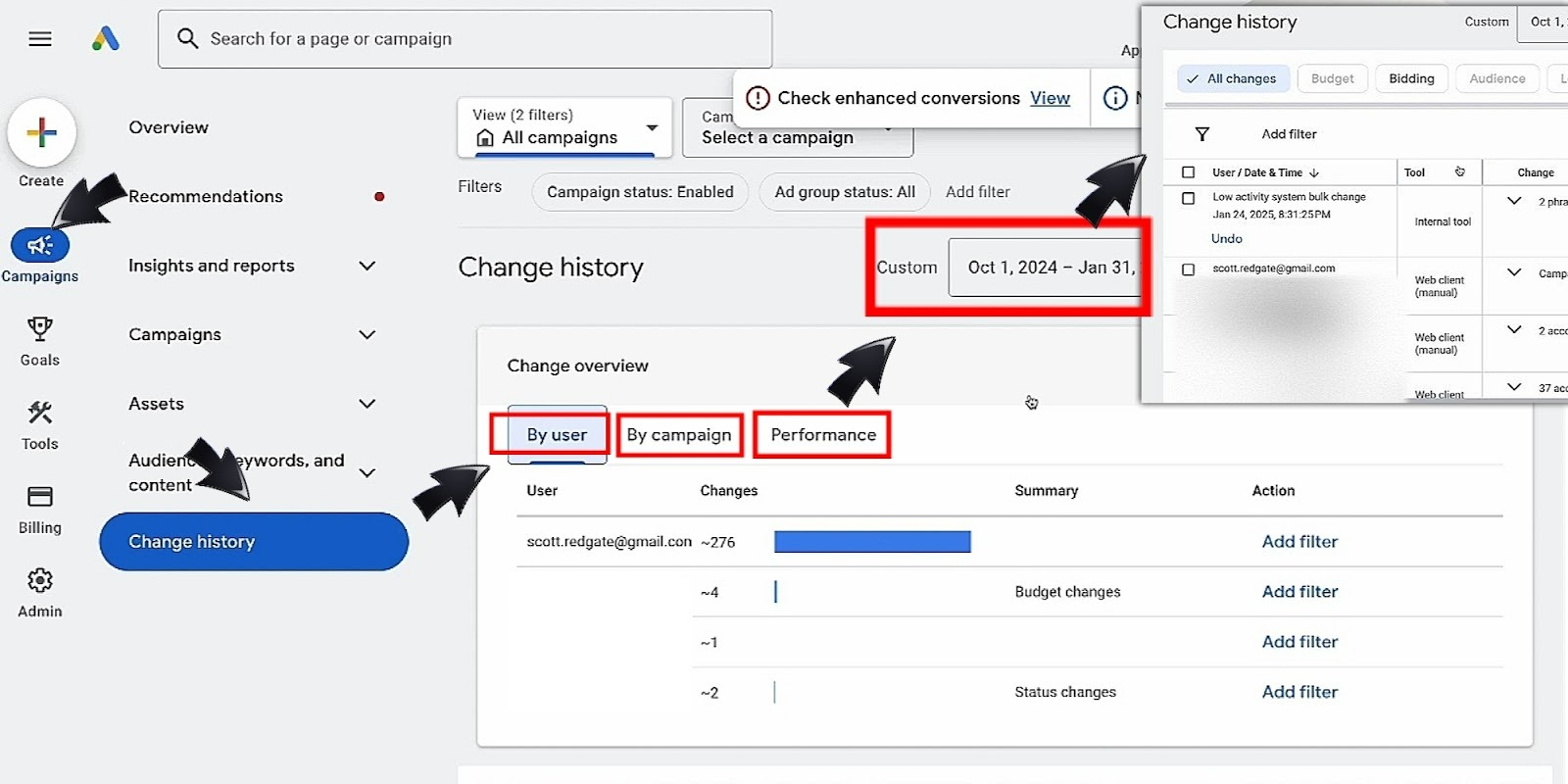
Task: Click the search for page or campaign field
Action: (x=465, y=39)
